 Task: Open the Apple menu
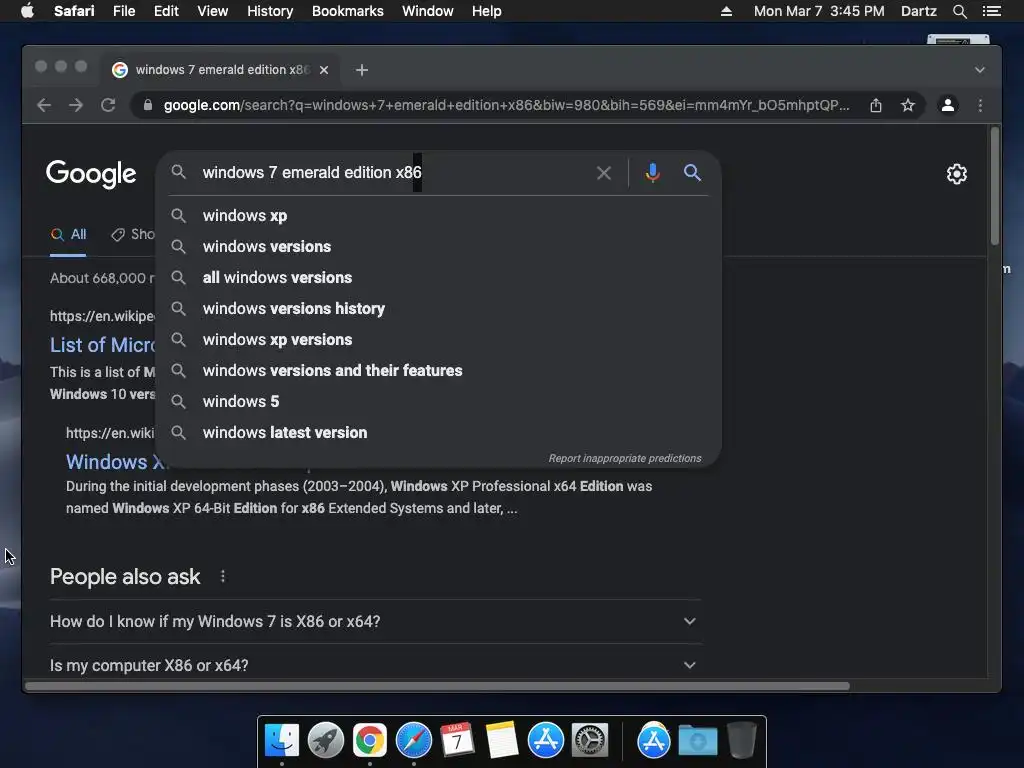pyautogui.click(x=27, y=11)
